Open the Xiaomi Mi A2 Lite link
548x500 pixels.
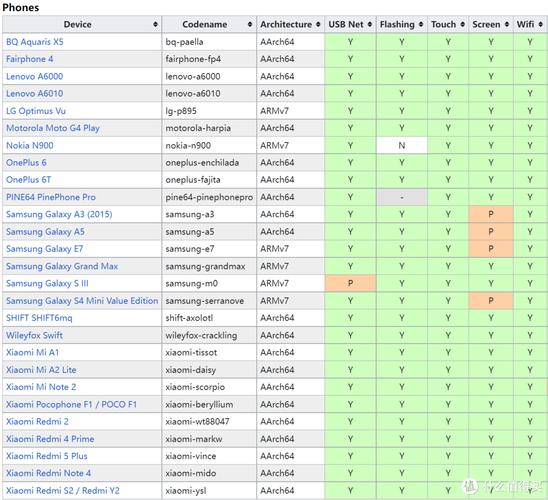[41, 370]
